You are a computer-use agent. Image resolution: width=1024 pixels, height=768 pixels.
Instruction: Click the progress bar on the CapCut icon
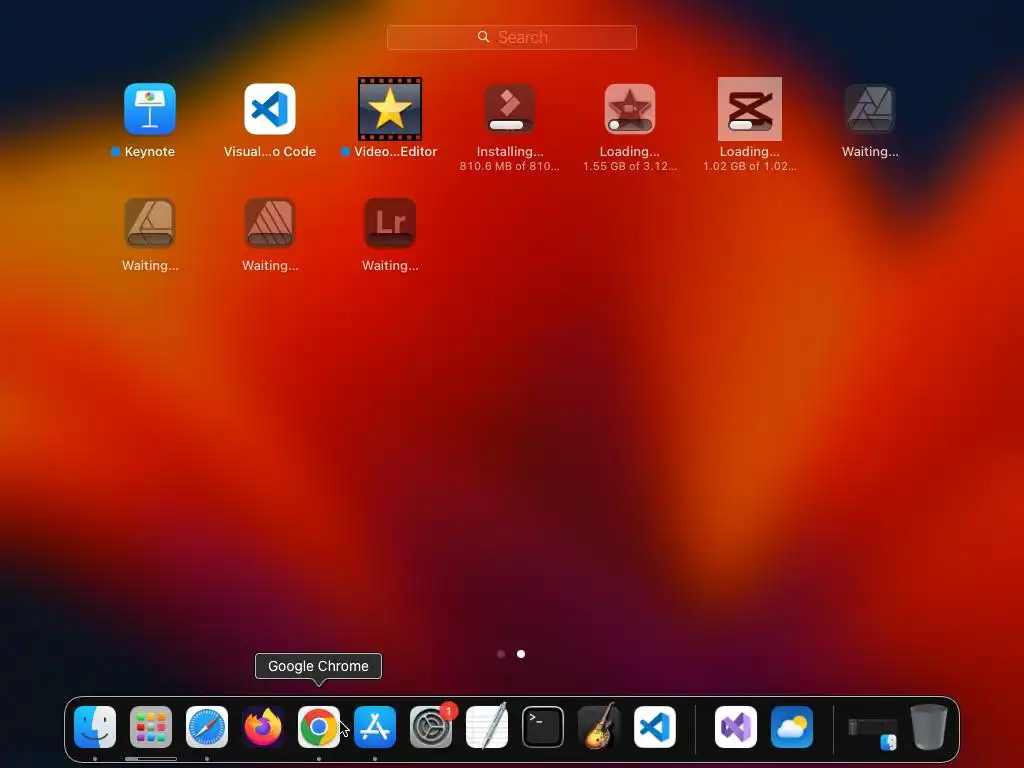[x=750, y=125]
